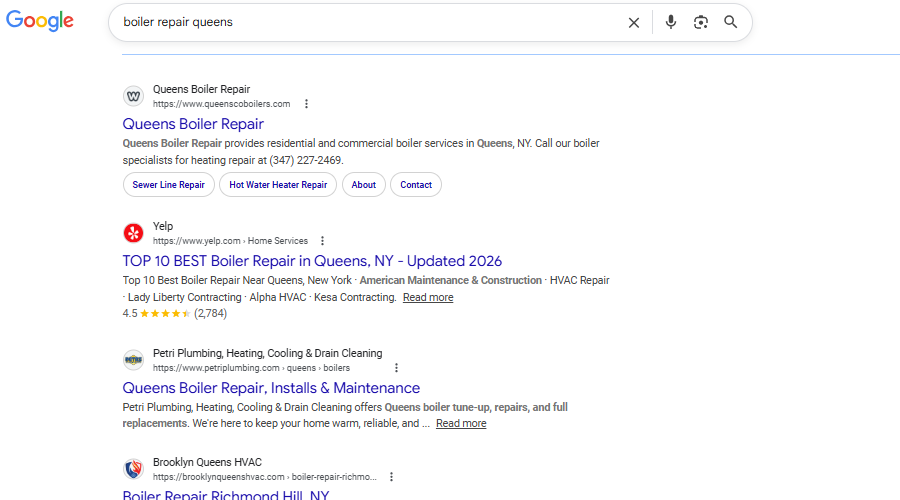This screenshot has height=500, width=900.
Task: Open the Contact sitelink chip
Action: pos(416,185)
